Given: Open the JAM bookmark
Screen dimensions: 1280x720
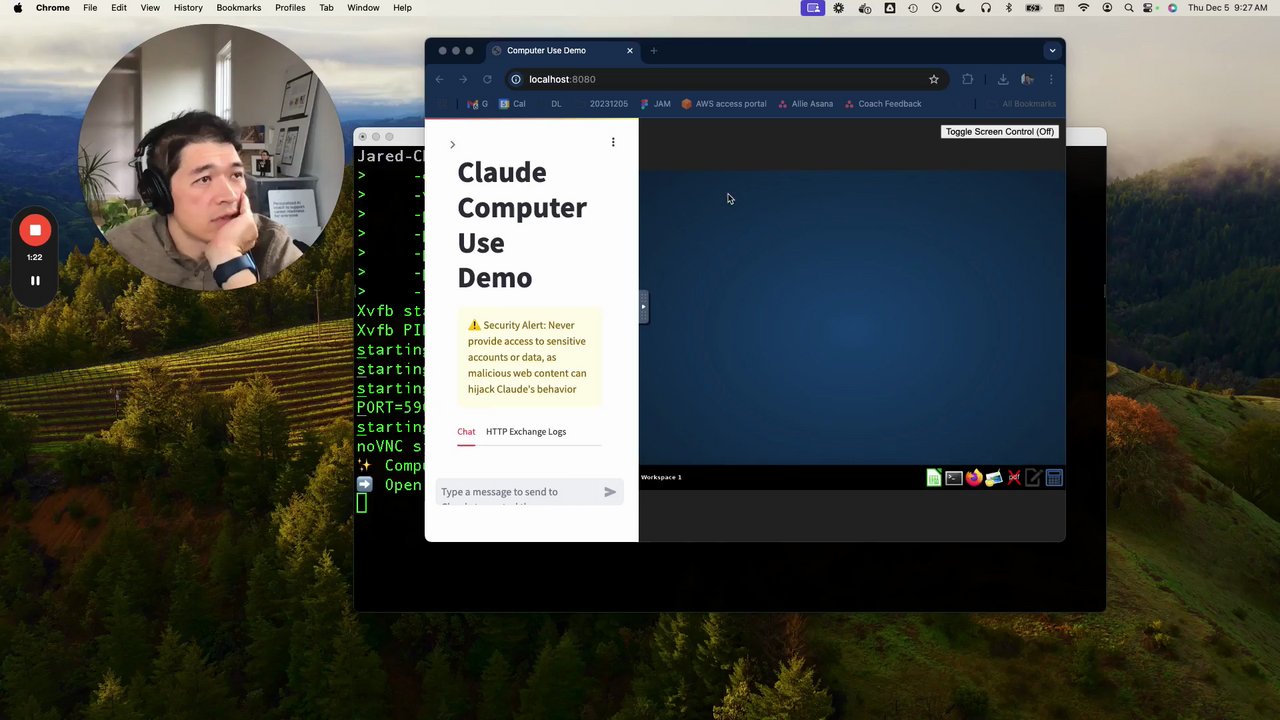Looking at the screenshot, I should (x=656, y=104).
